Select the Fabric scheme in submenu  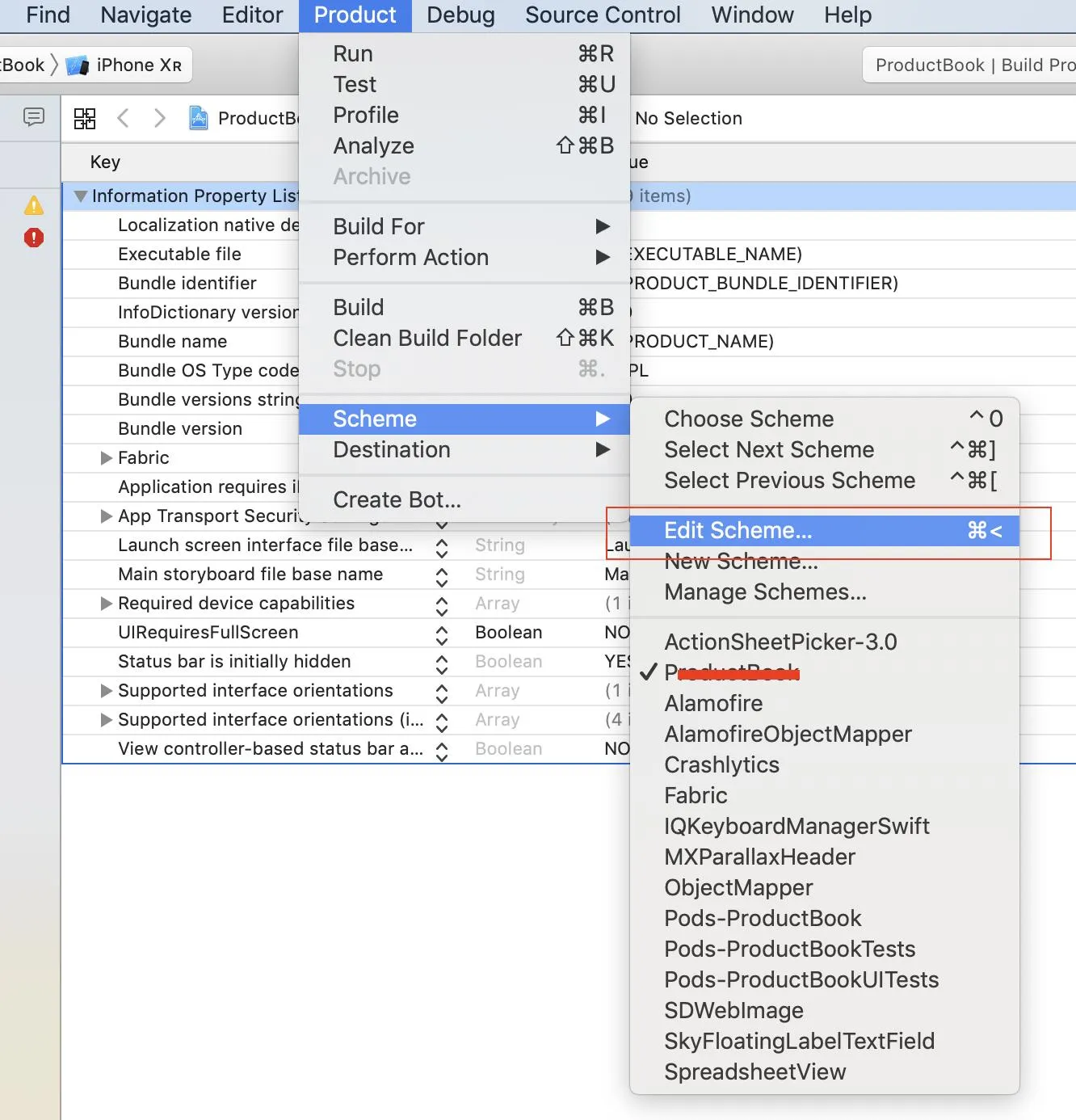[825, 795]
